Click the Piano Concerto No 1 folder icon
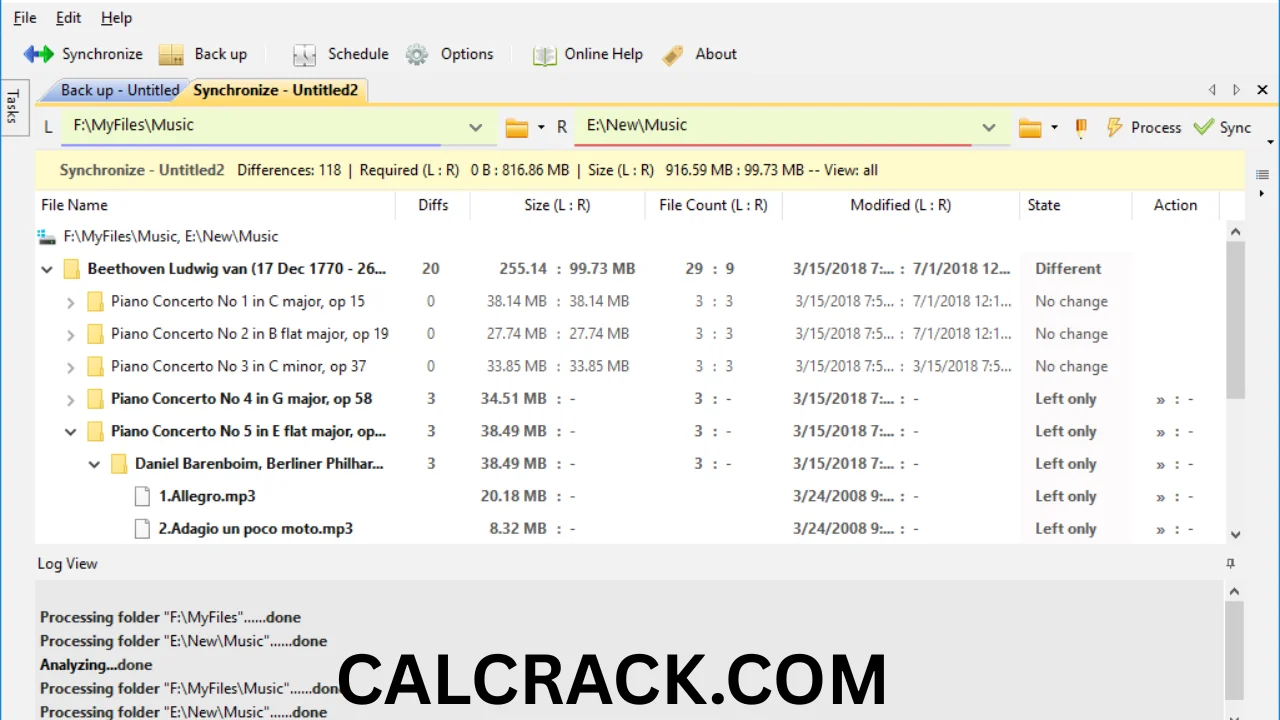The image size is (1280, 720). tap(95, 301)
